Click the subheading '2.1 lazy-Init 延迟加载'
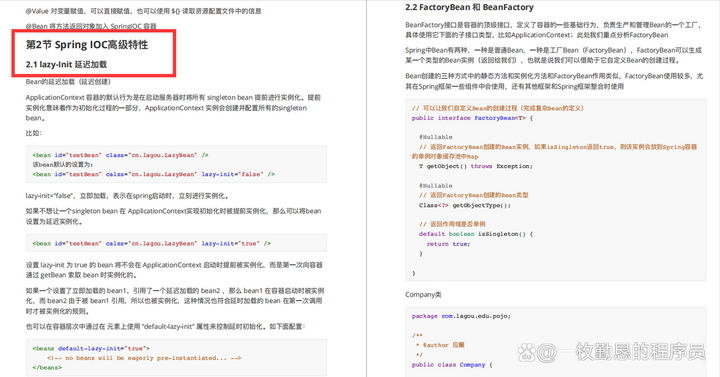720x377 pixels. point(66,64)
